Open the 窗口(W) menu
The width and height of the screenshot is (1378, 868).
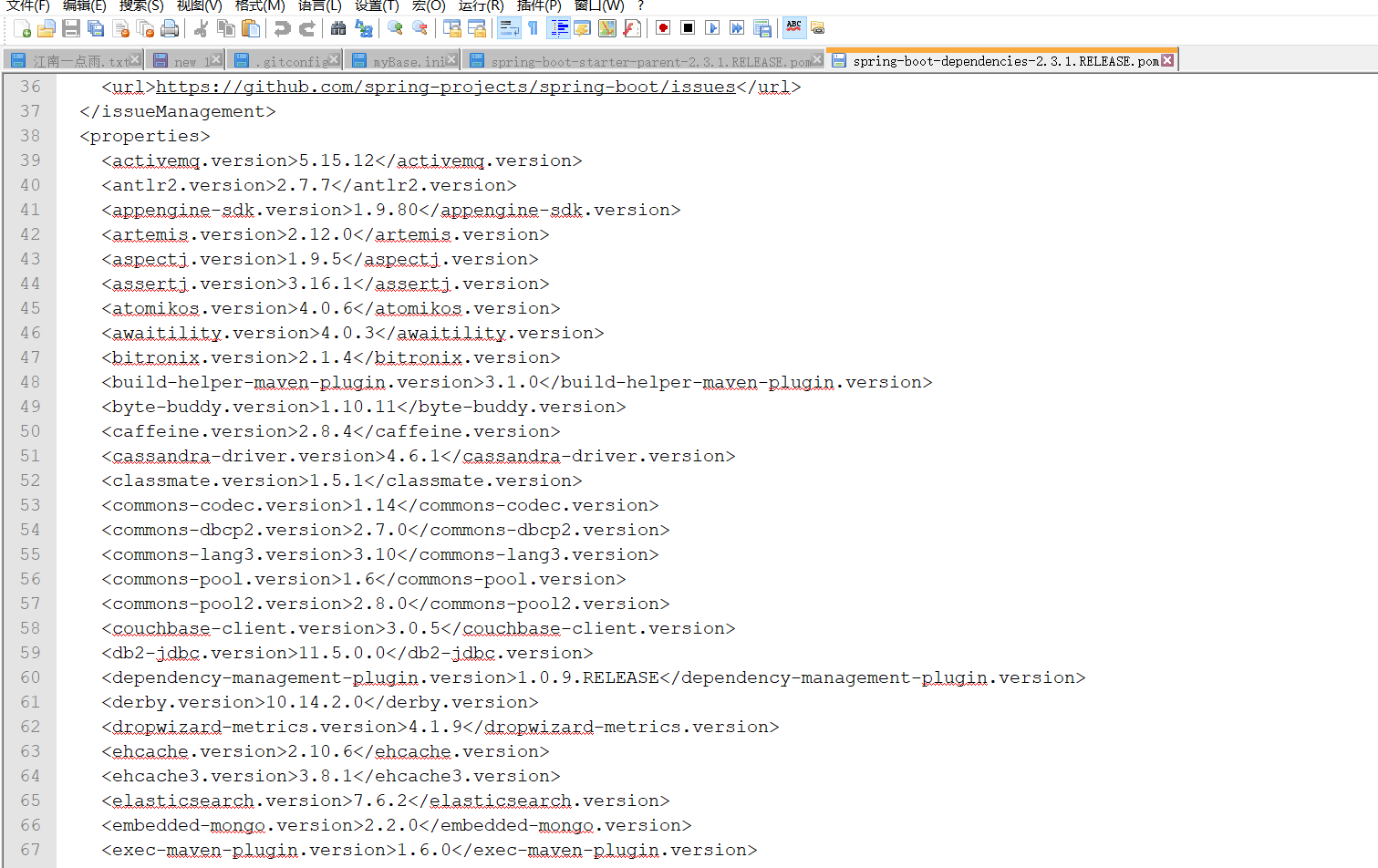tap(599, 6)
